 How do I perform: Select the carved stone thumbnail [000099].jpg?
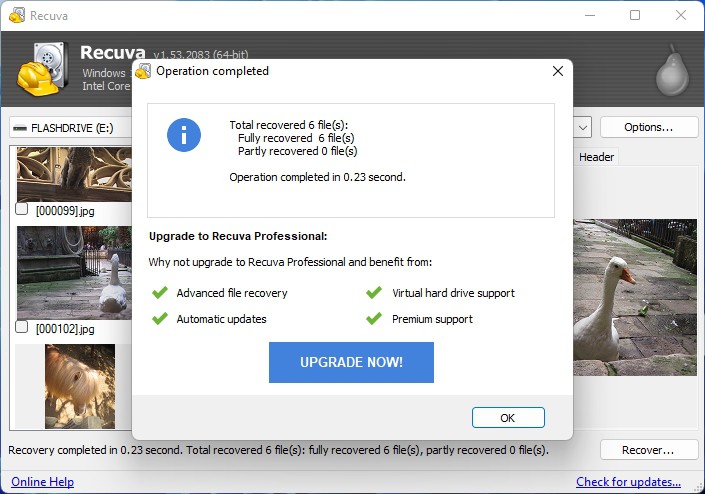coord(74,174)
